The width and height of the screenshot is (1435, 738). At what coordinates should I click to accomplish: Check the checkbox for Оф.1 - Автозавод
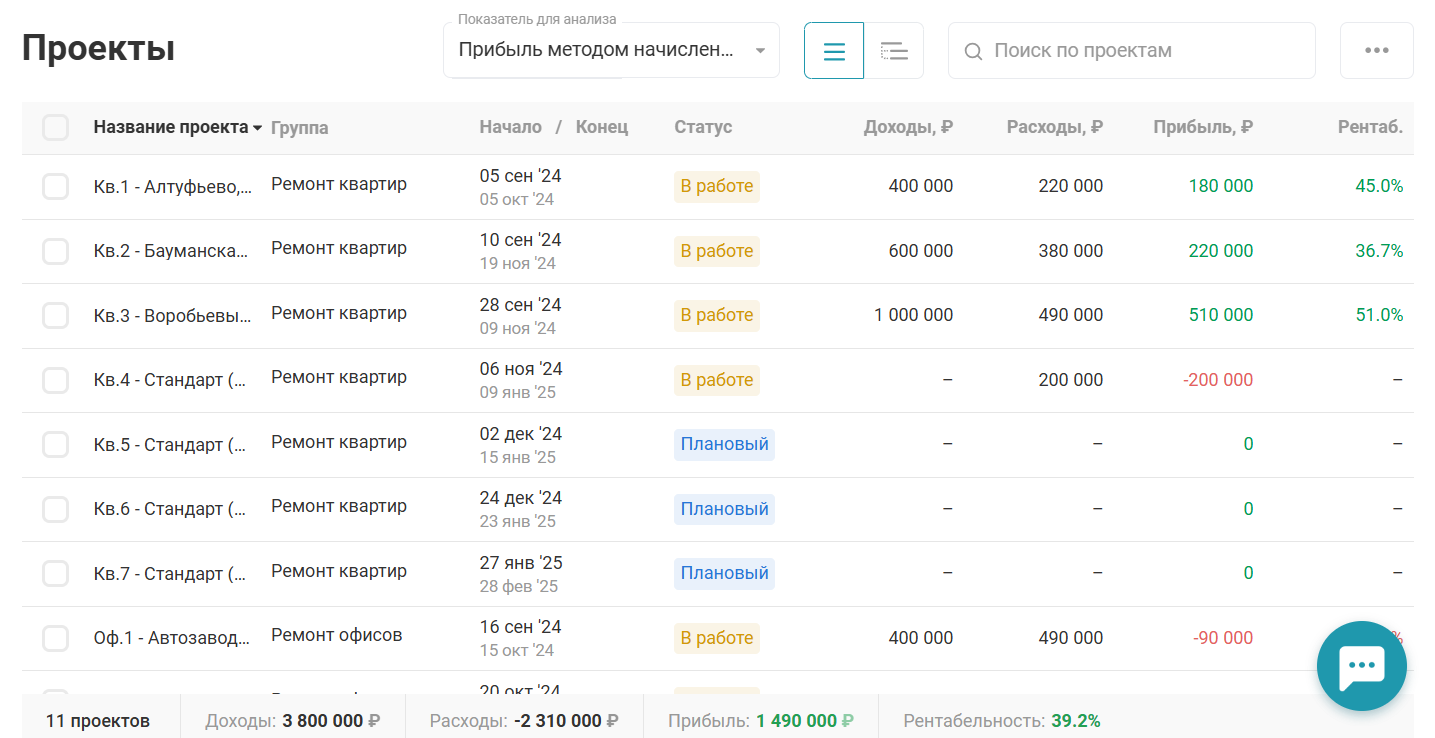(55, 638)
